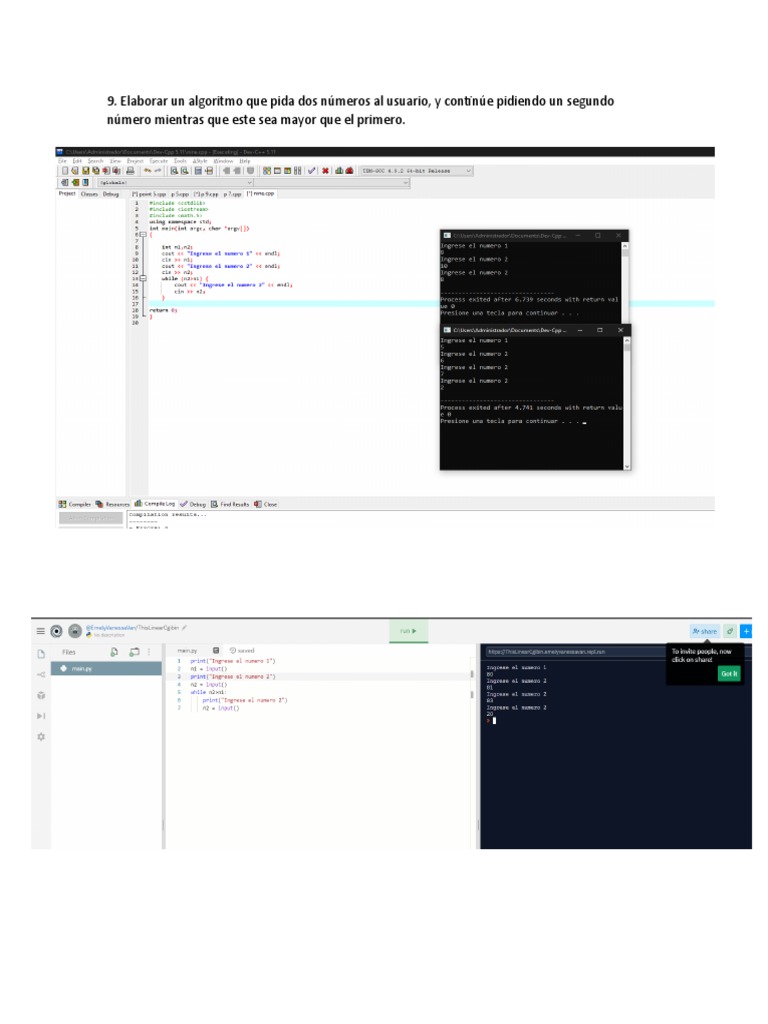
Task: Open the packages icon in Replit sidebar
Action: pos(41,695)
